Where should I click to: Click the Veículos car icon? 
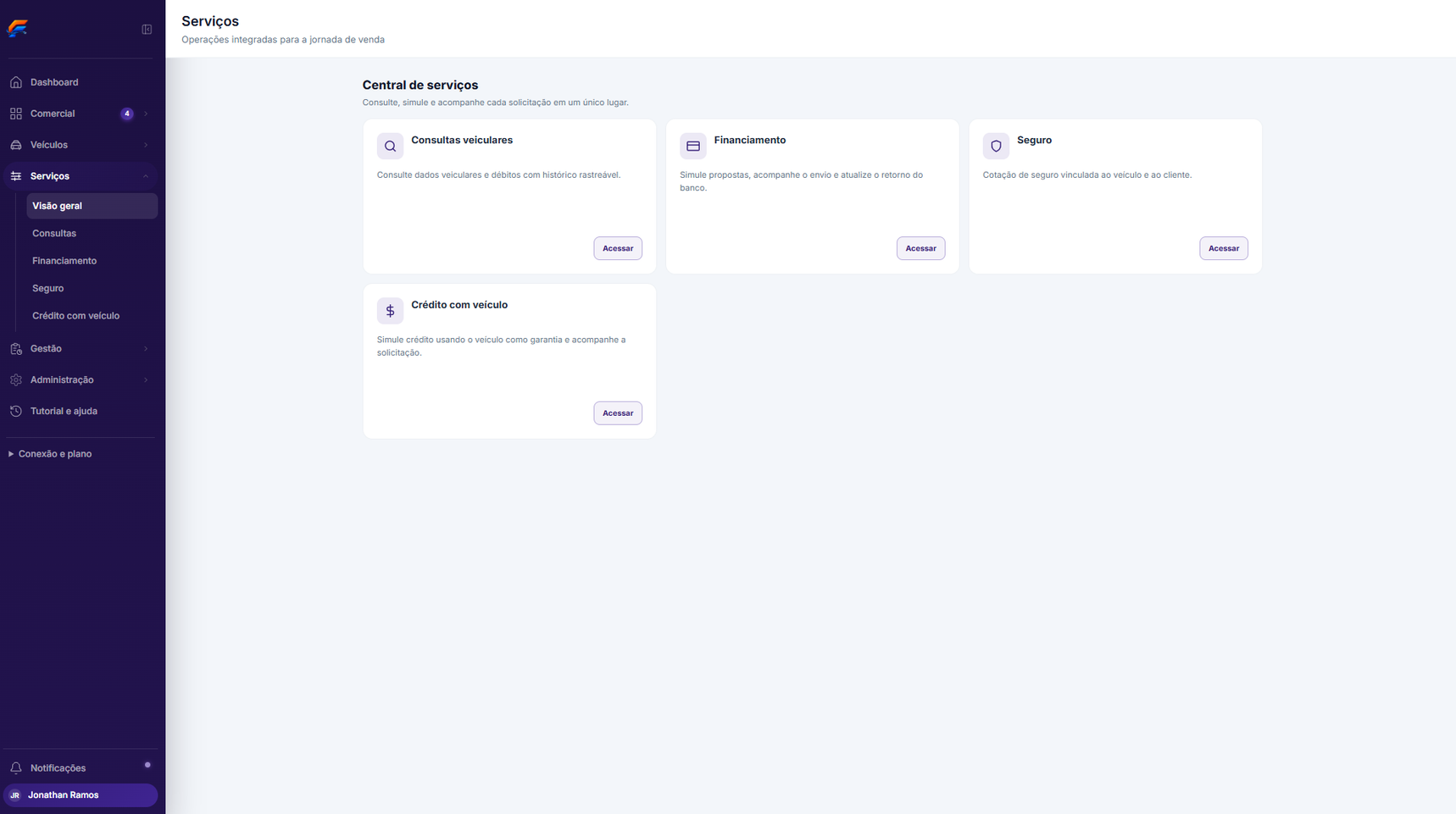point(16,145)
